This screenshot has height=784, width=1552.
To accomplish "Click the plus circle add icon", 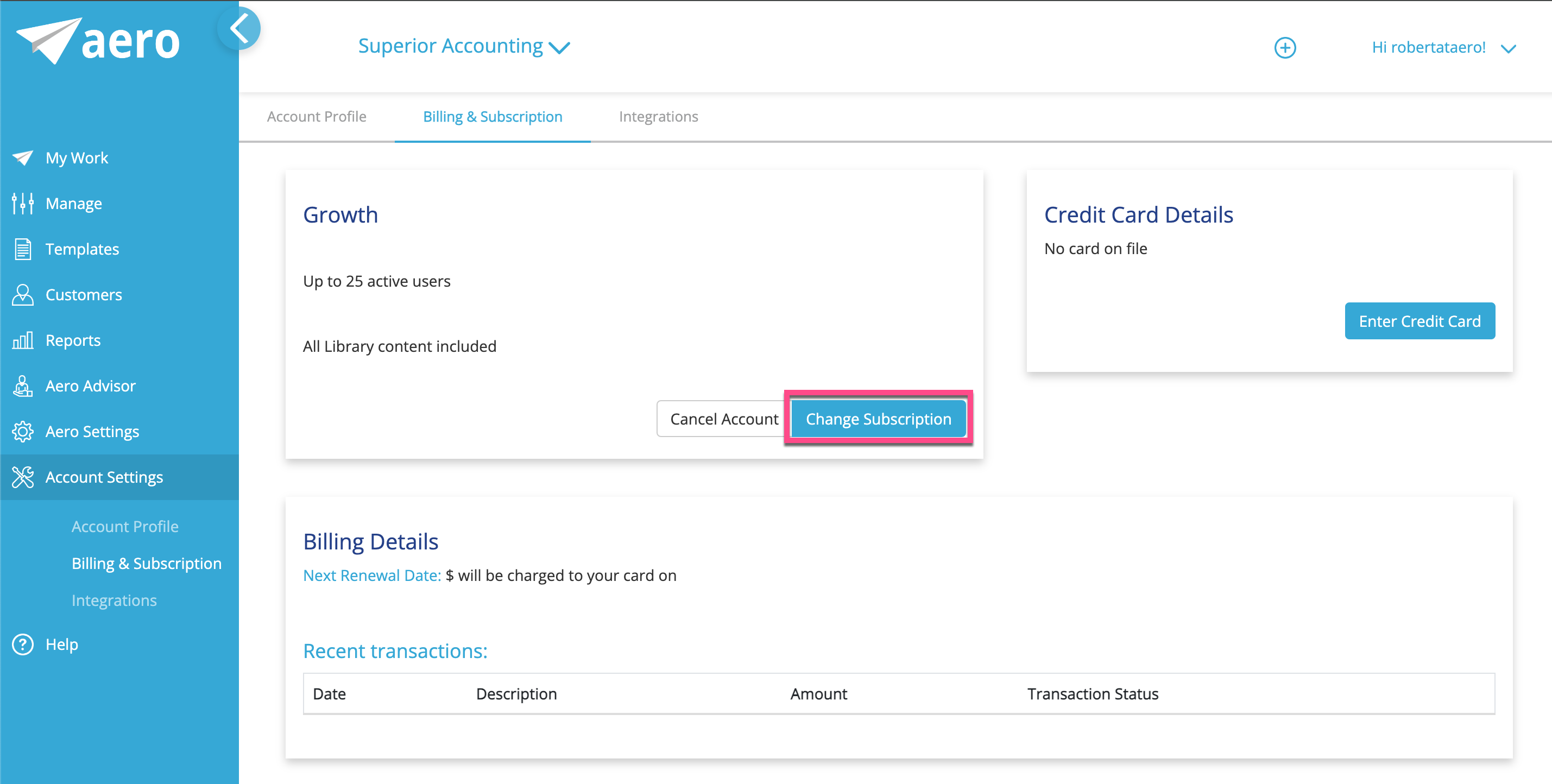I will pyautogui.click(x=1285, y=48).
